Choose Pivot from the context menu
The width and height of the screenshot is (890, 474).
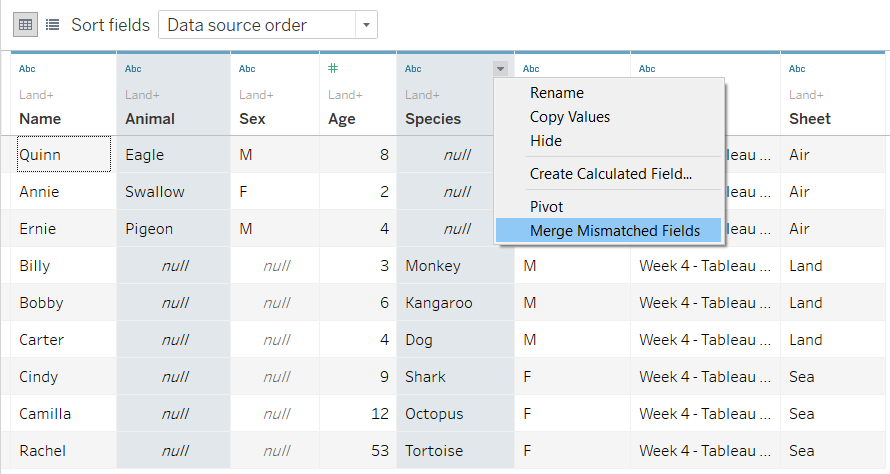pos(547,207)
